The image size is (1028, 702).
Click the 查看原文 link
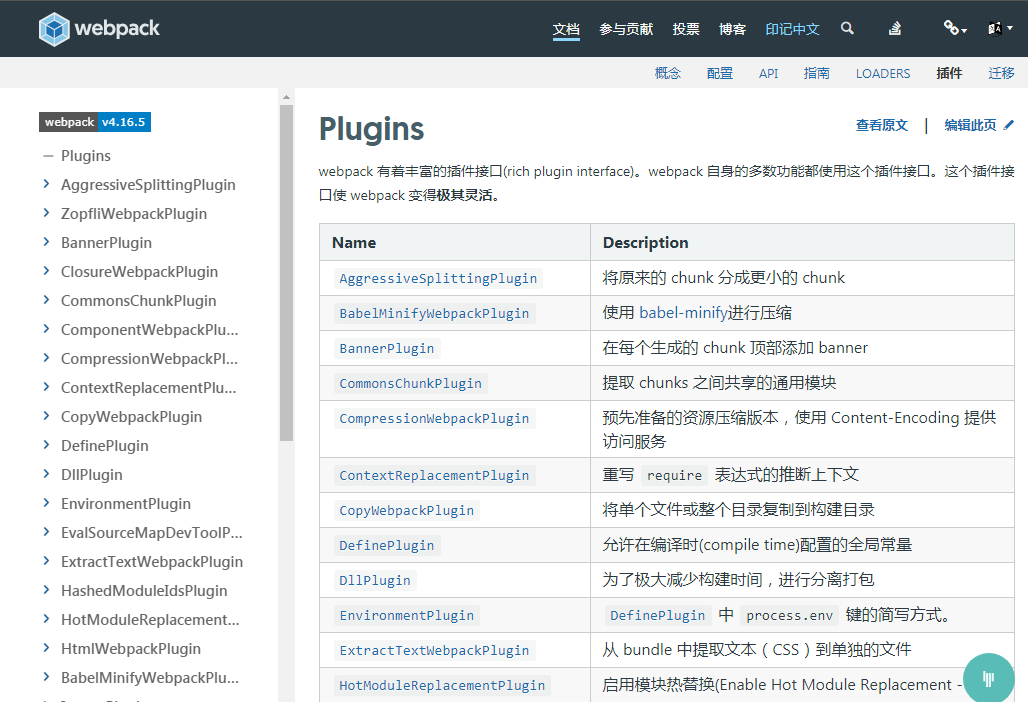coord(881,125)
